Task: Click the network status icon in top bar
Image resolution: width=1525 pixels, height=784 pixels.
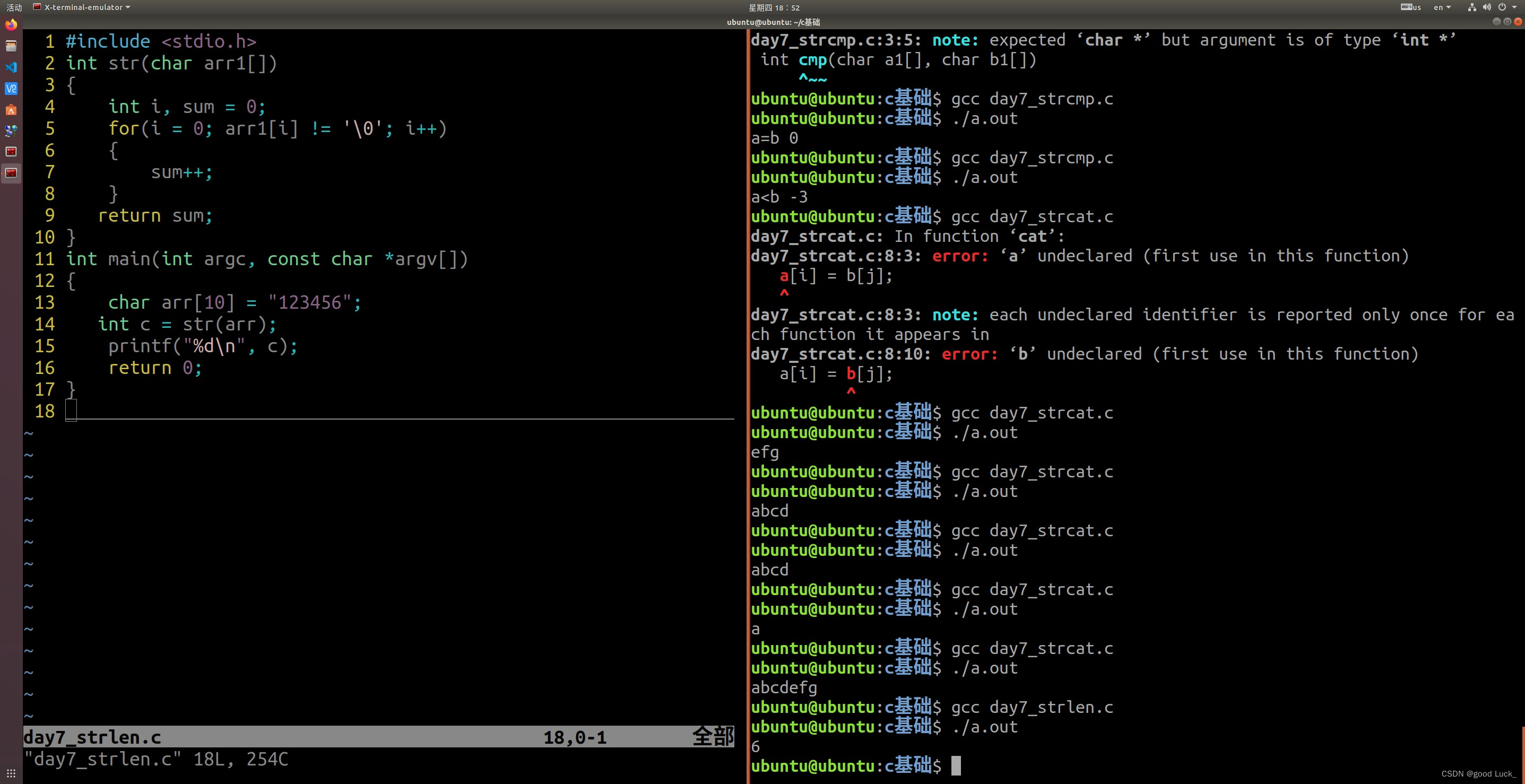Action: (x=1472, y=7)
